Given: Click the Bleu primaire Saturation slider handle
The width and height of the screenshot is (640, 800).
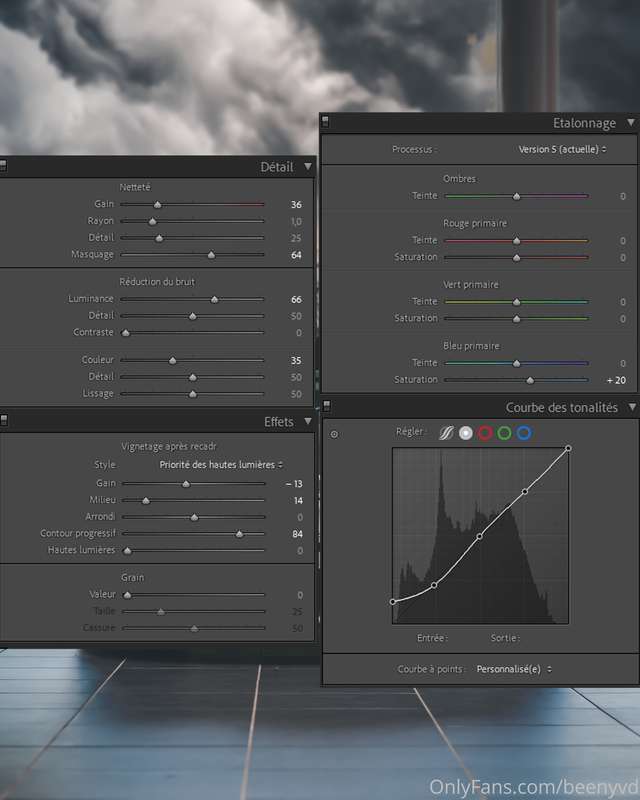Looking at the screenshot, I should (530, 380).
